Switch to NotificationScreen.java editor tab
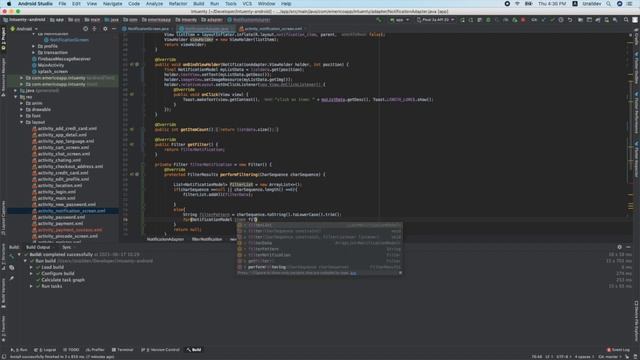640x360 pixels. tap(147, 29)
